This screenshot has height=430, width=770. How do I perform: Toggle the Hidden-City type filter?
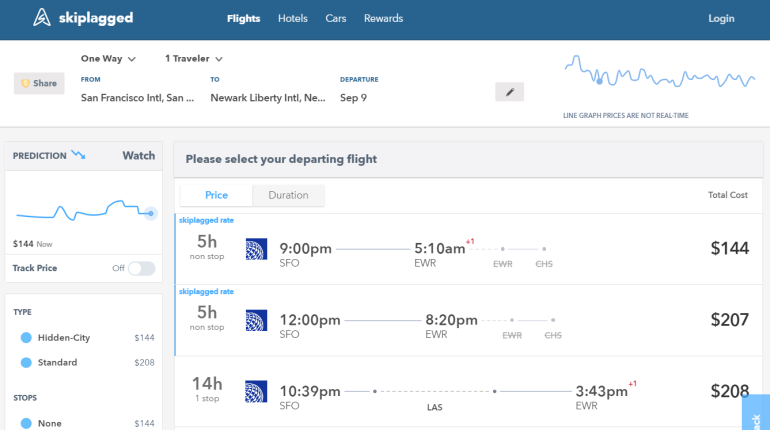coord(26,338)
